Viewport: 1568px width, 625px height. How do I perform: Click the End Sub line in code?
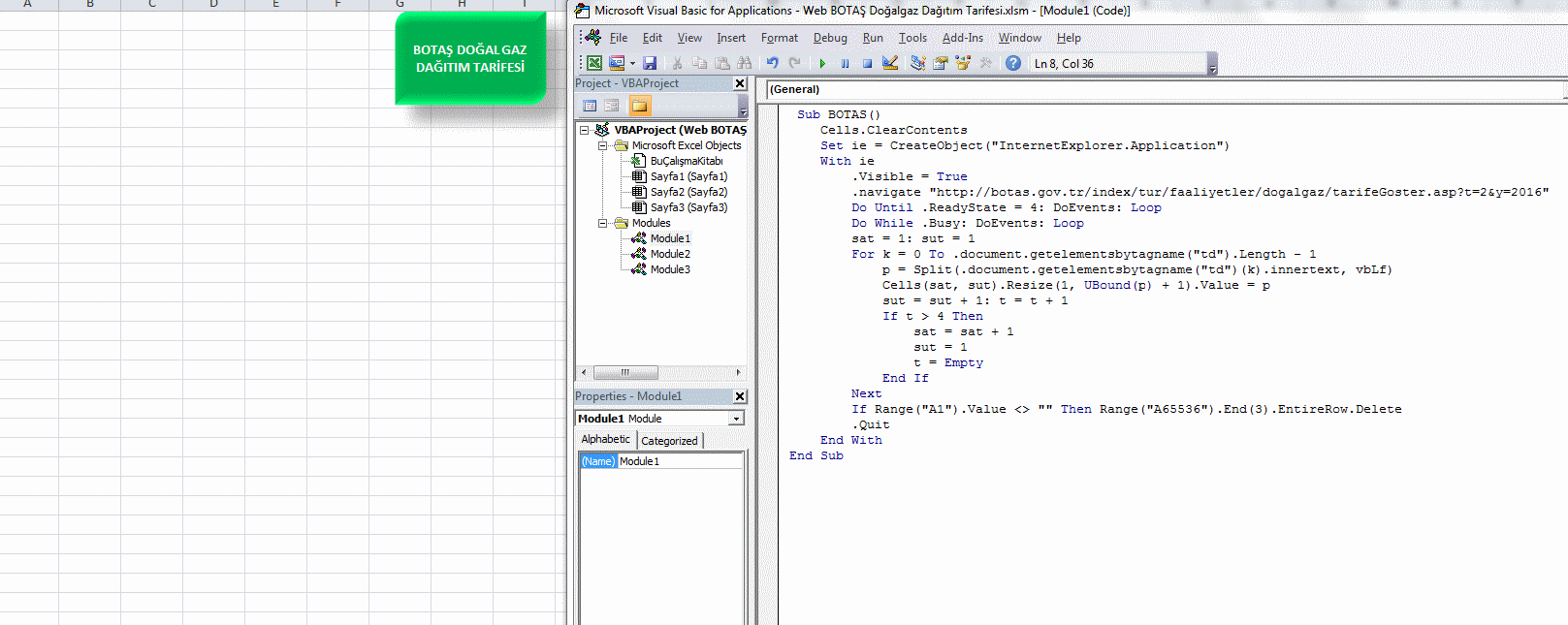[x=816, y=455]
